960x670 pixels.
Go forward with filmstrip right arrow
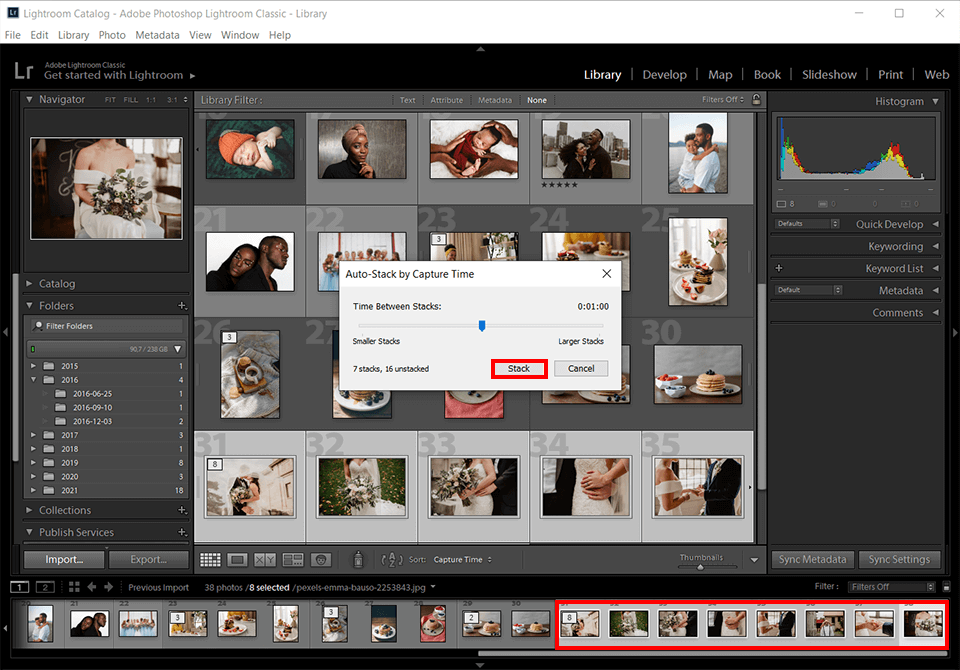[108, 587]
